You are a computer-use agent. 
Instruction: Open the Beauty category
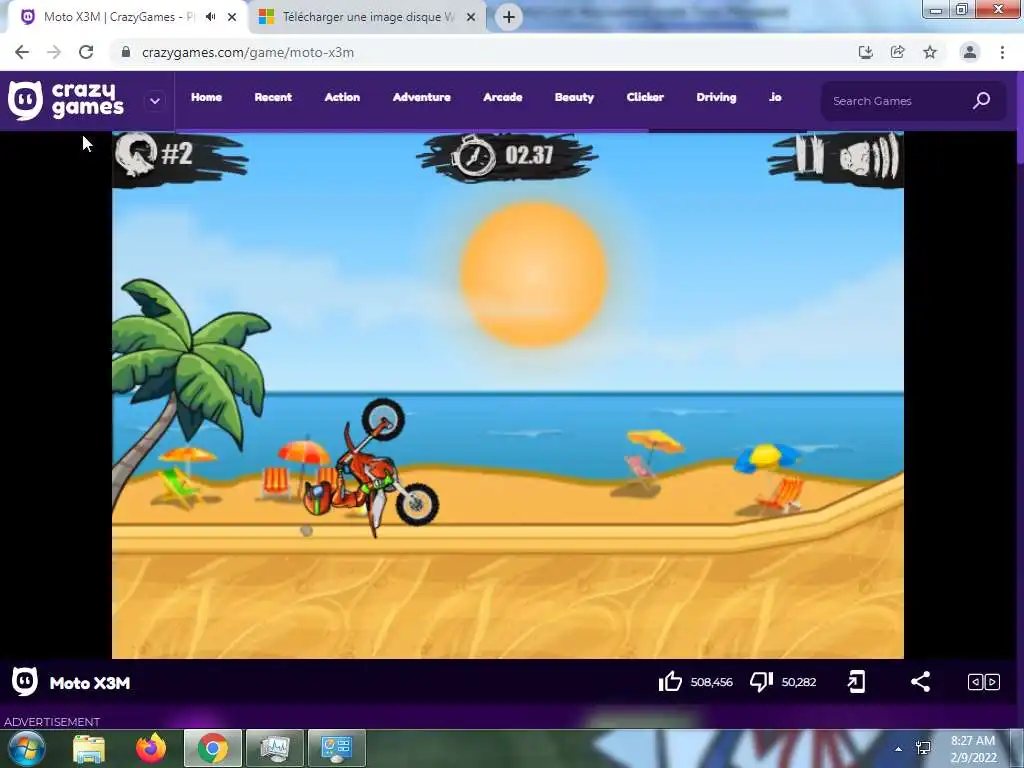click(x=574, y=97)
